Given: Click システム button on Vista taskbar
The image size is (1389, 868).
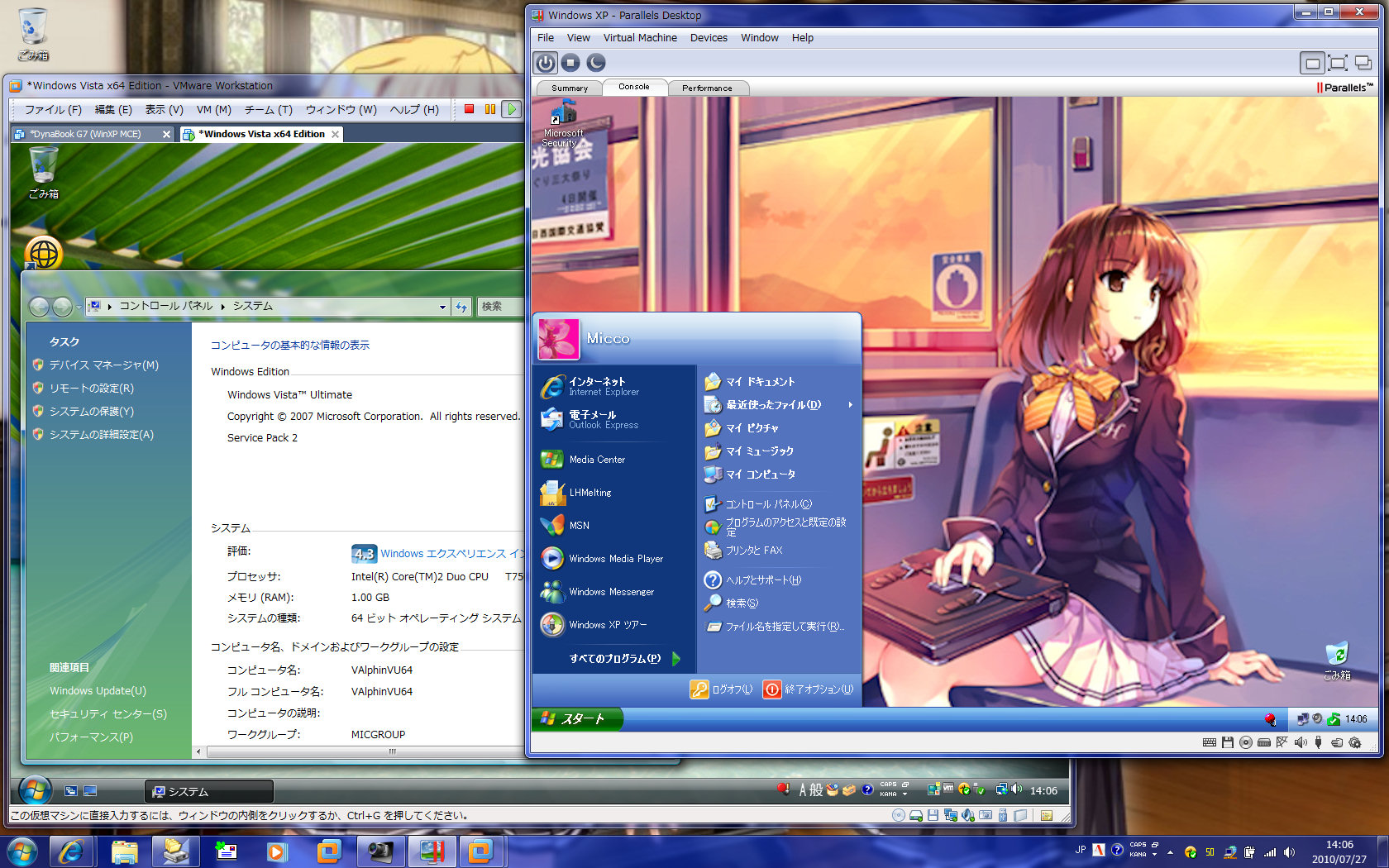Looking at the screenshot, I should [x=209, y=791].
